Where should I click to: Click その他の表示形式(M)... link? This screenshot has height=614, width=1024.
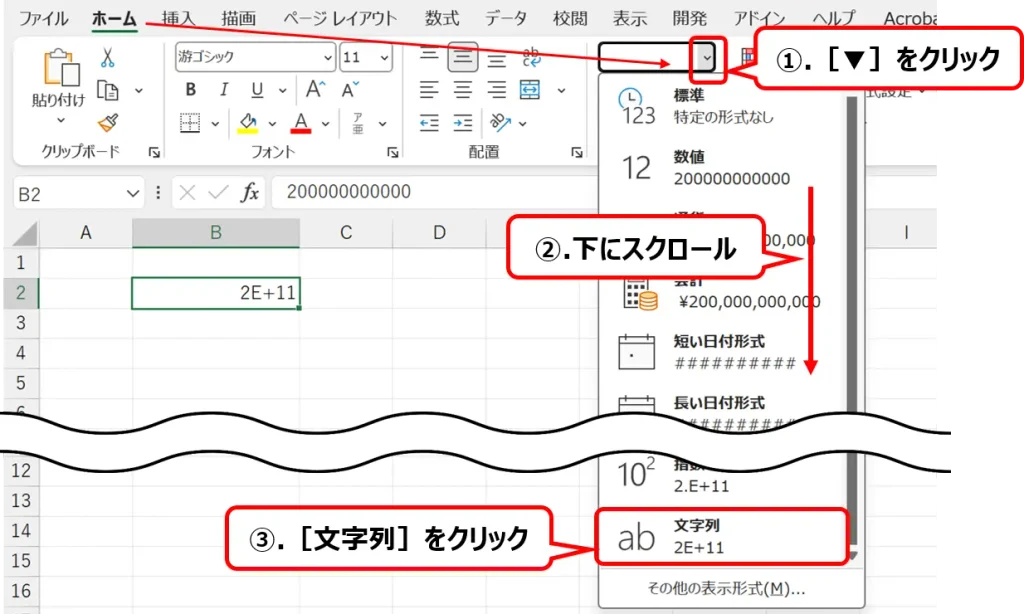click(726, 589)
